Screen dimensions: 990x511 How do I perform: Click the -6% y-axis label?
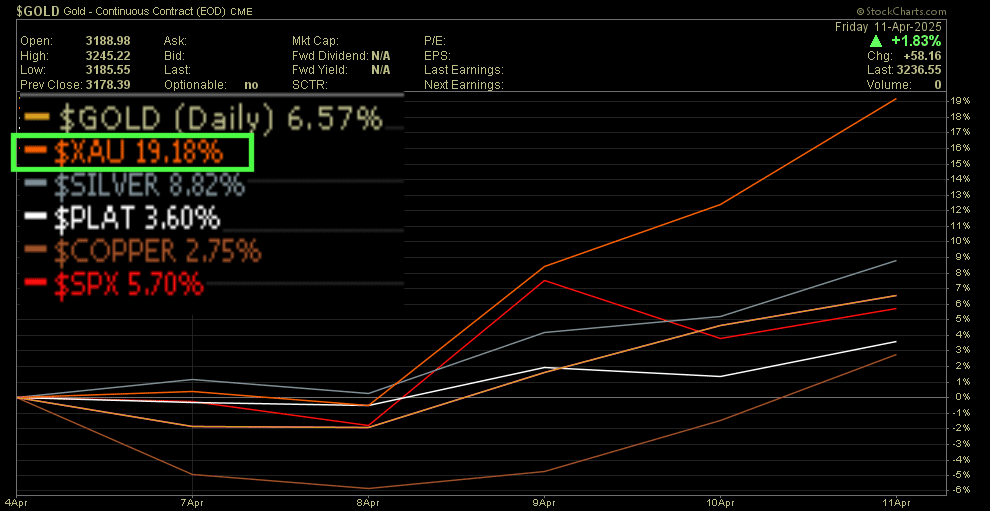962,491
